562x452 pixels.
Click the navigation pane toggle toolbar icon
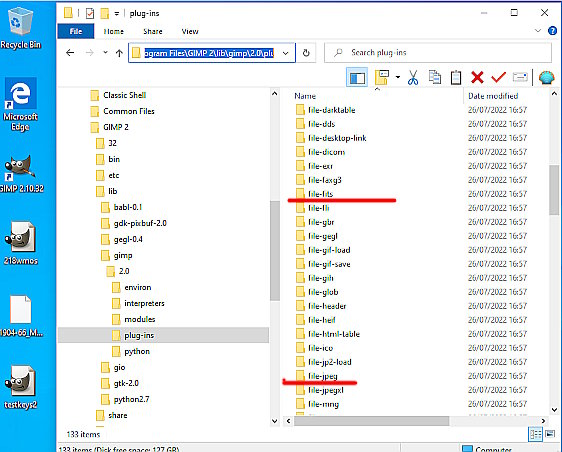pos(357,77)
